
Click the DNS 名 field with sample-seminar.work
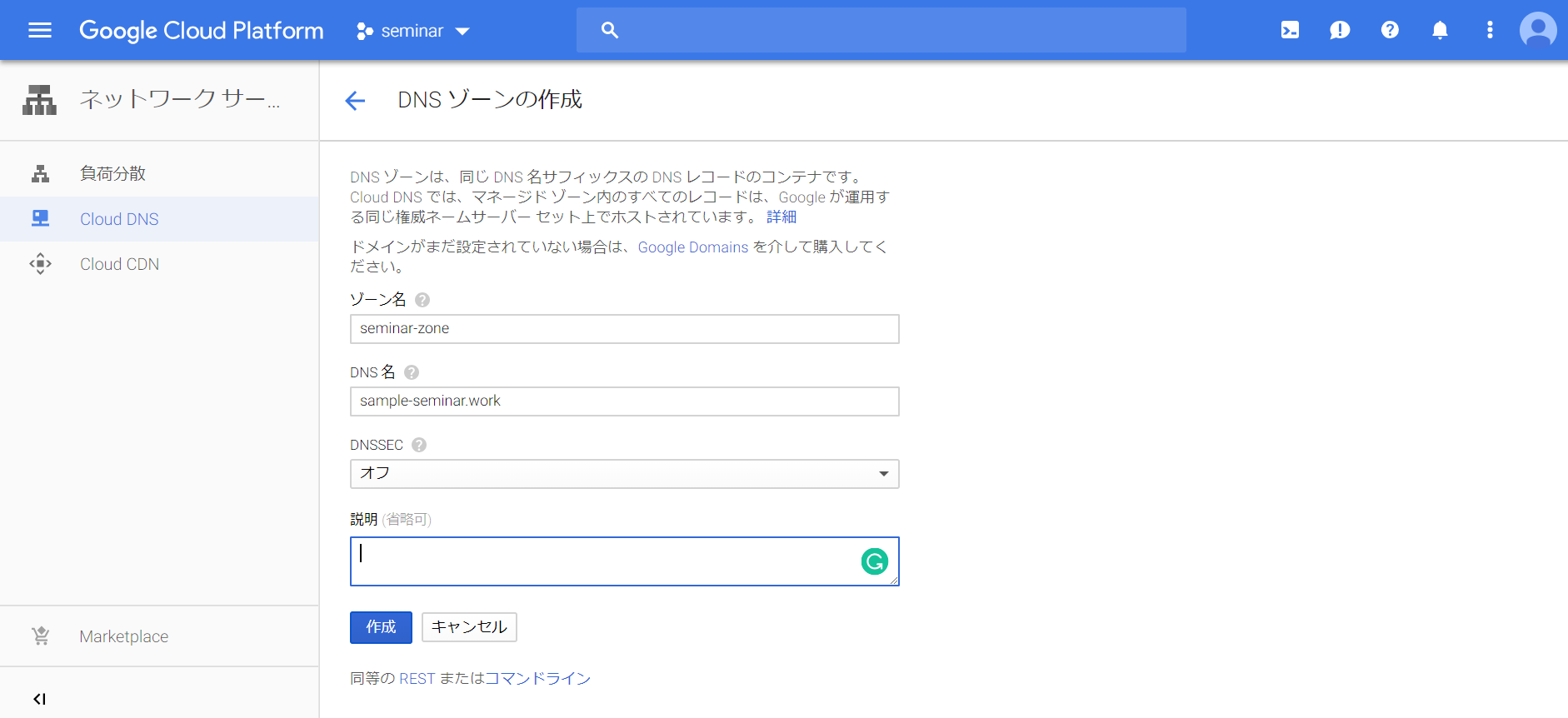click(625, 401)
